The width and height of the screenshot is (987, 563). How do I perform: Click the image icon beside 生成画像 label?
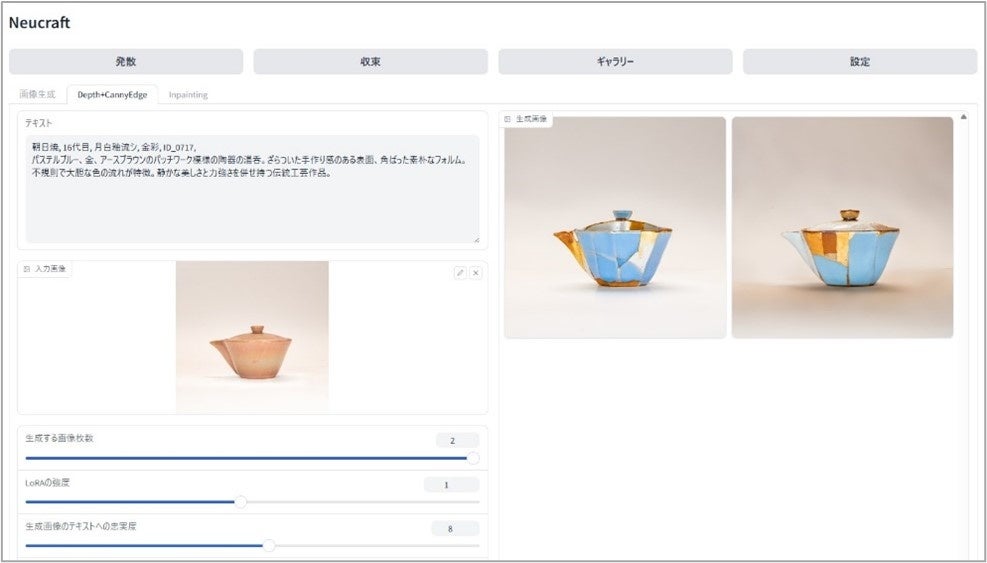coord(507,118)
